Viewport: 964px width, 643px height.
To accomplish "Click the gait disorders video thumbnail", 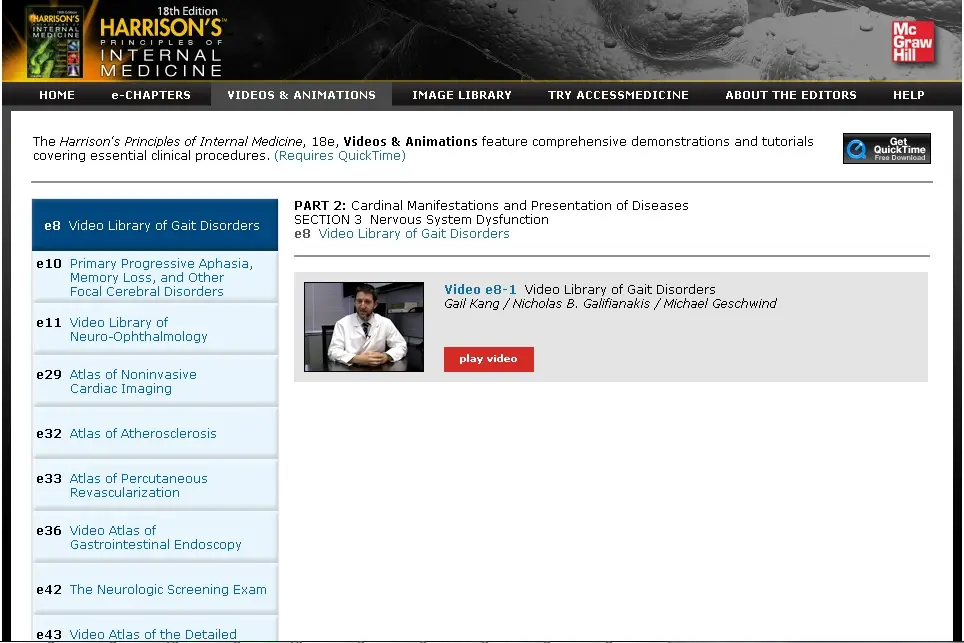I will click(364, 327).
